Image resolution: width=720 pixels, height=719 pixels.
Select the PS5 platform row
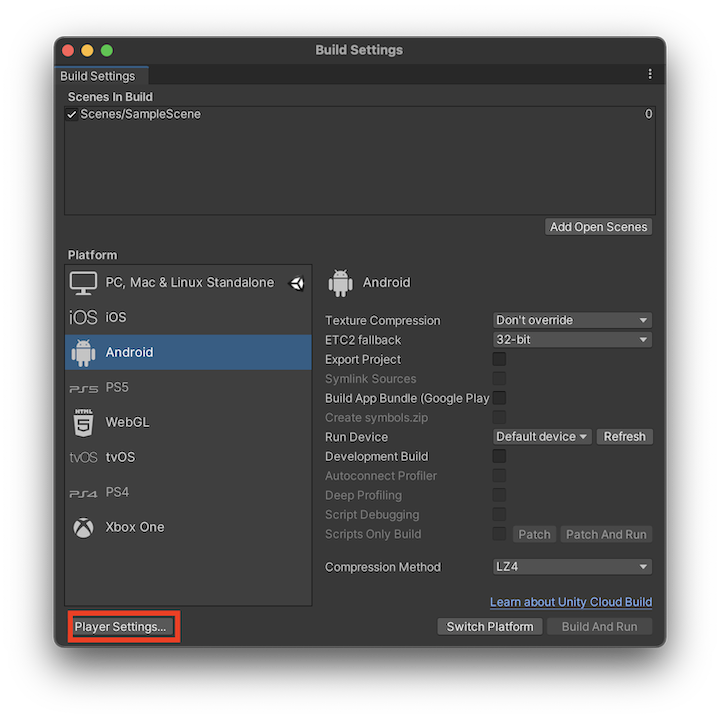(188, 388)
